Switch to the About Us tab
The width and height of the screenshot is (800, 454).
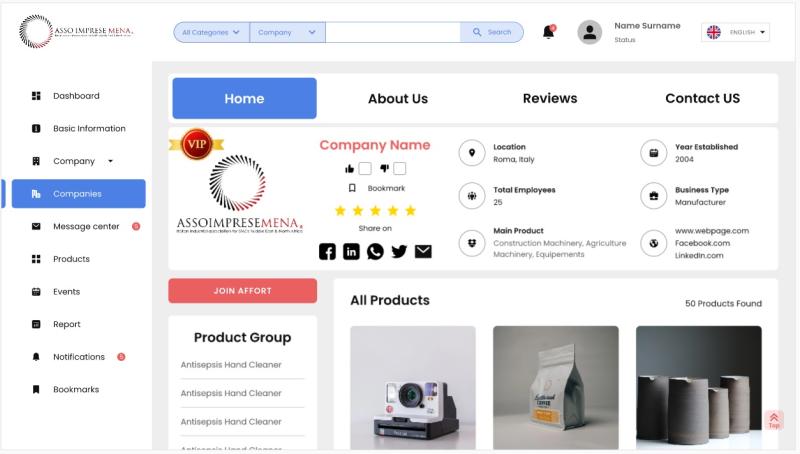pos(398,98)
